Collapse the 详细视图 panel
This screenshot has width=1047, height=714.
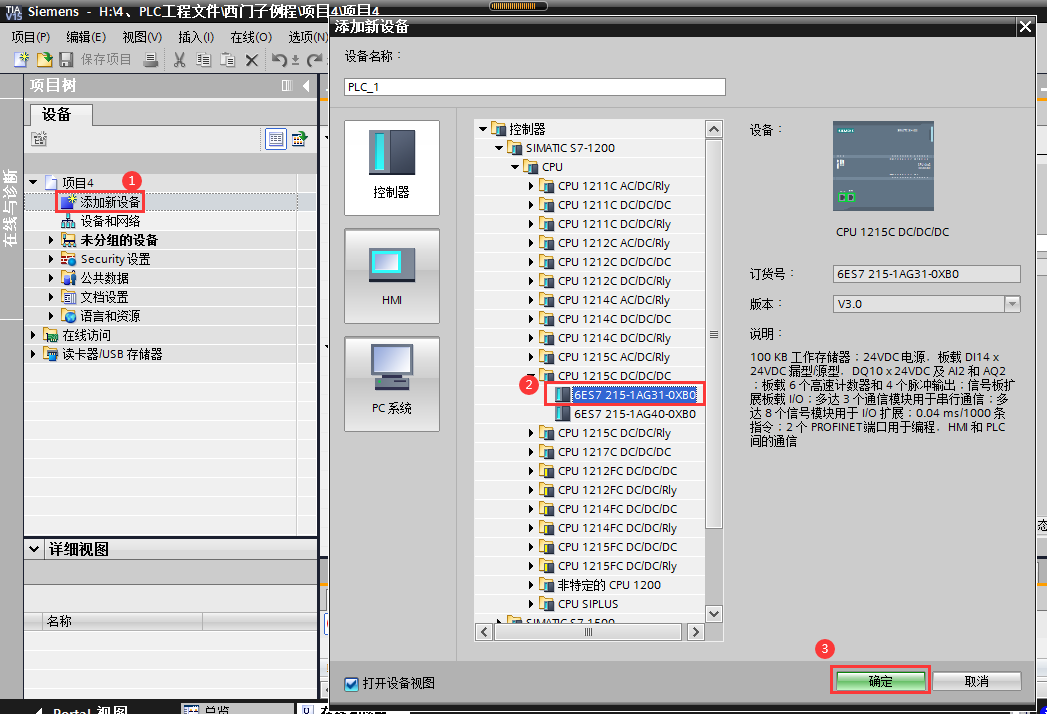click(x=35, y=549)
